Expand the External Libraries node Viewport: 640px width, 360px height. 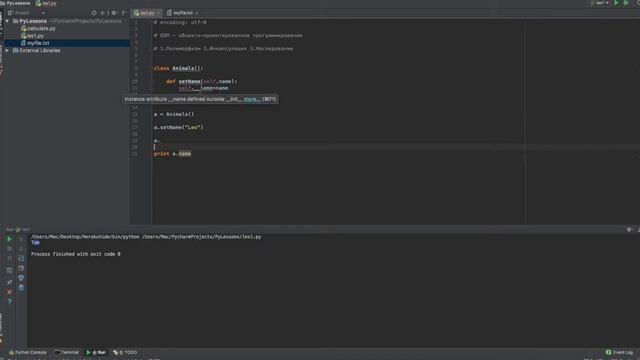pos(7,50)
